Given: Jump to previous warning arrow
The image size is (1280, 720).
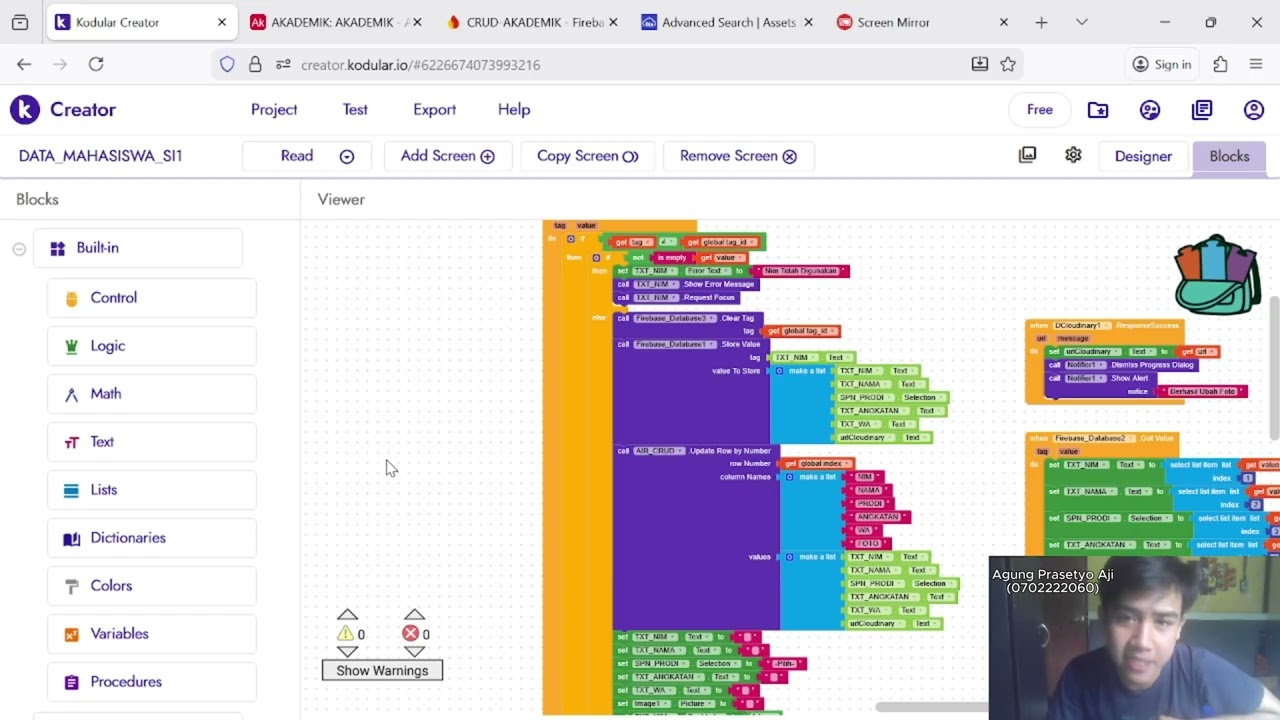Looking at the screenshot, I should tap(347, 614).
